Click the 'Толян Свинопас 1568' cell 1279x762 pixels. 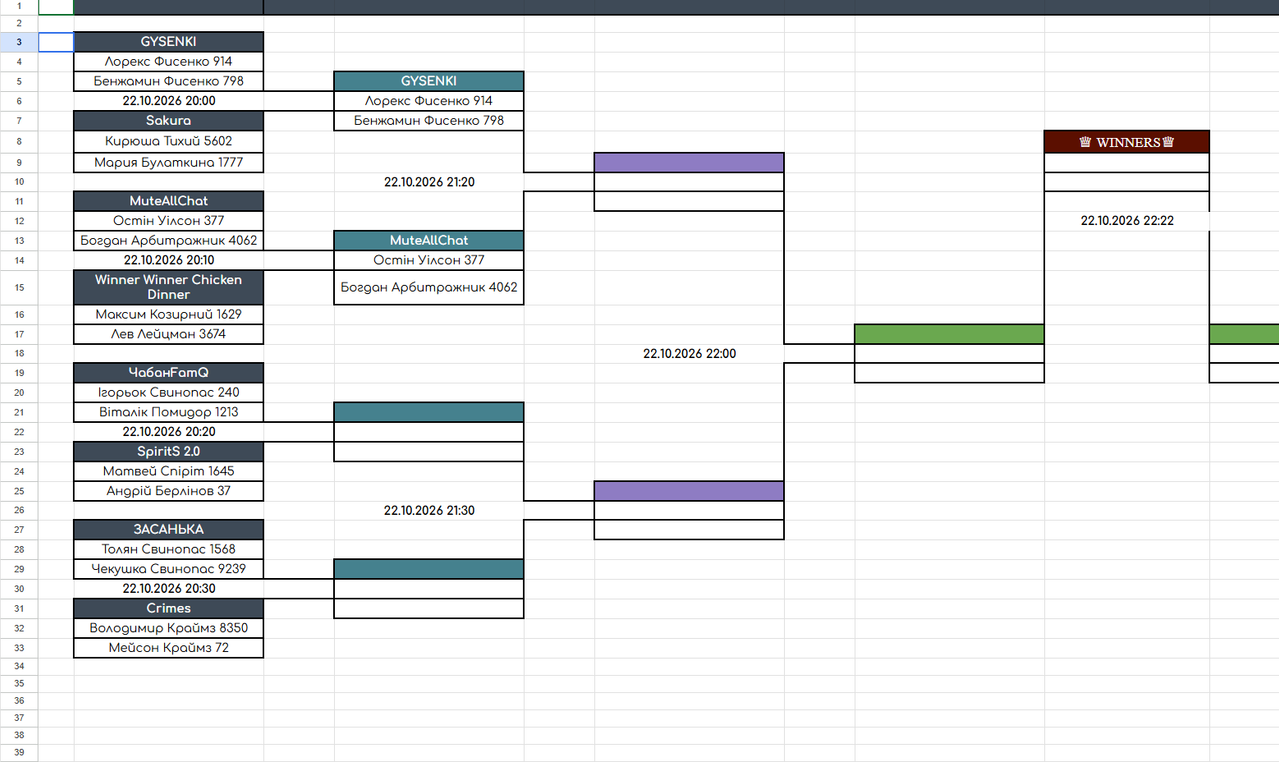pyautogui.click(x=169, y=549)
